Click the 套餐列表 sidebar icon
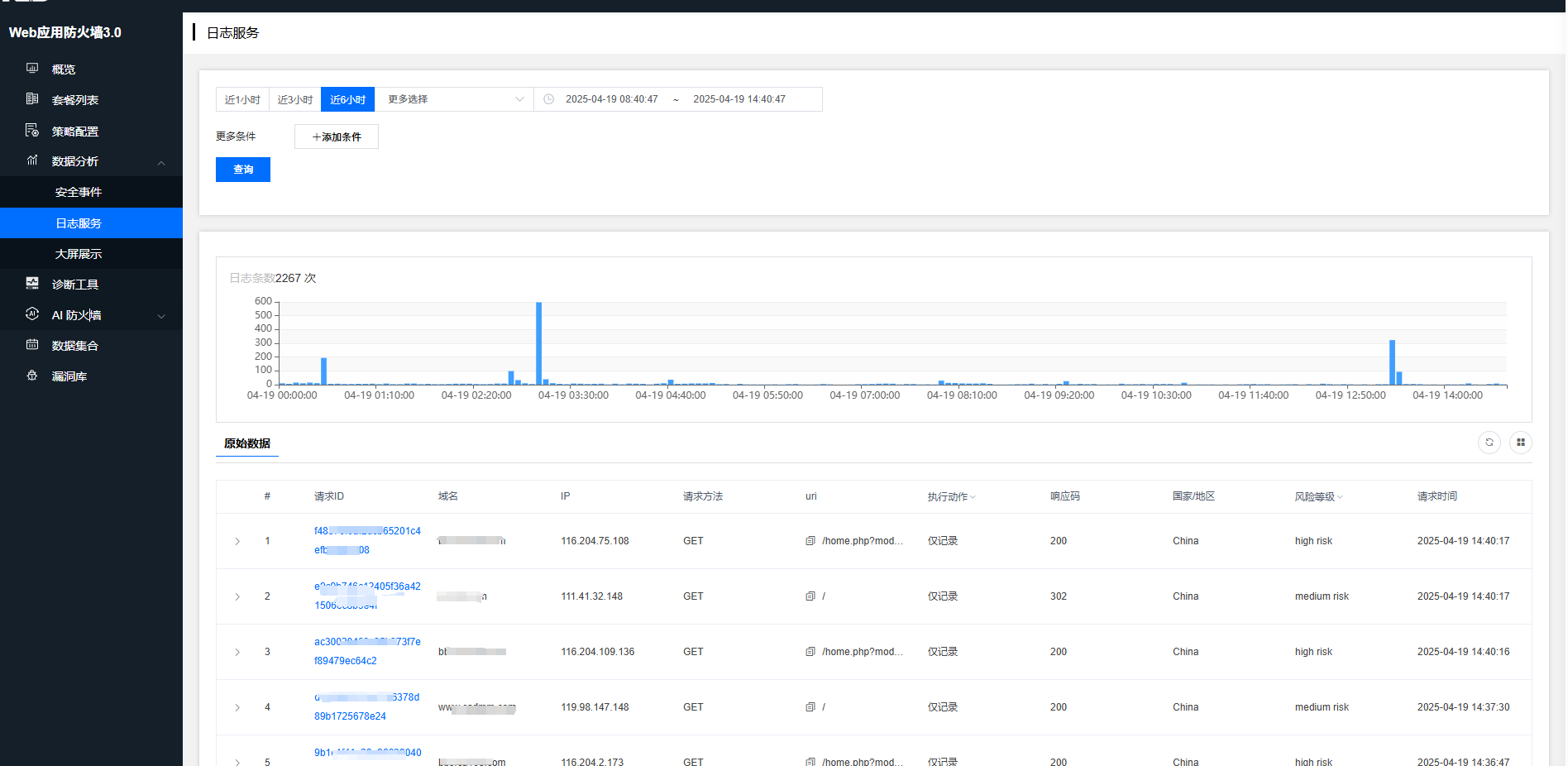The image size is (1568, 766). 32,98
